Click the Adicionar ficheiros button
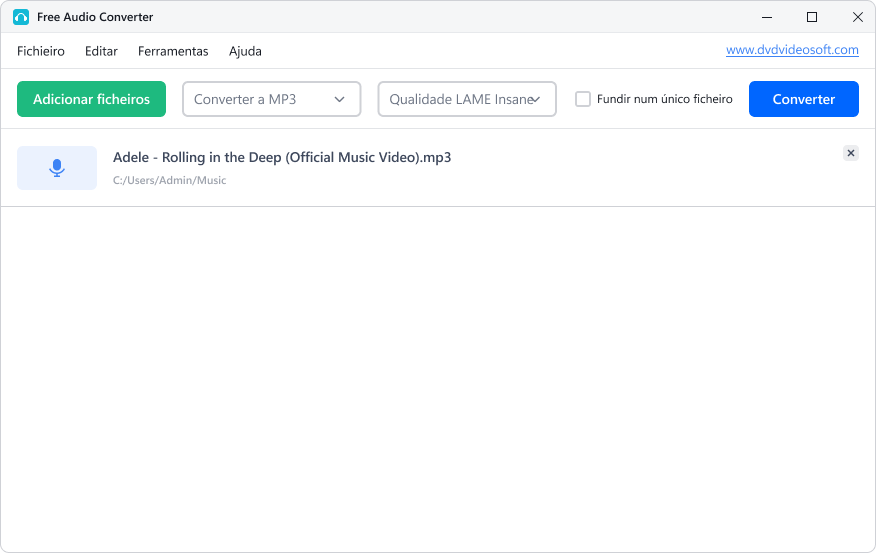Viewport: 876px width, 553px height. click(x=92, y=99)
